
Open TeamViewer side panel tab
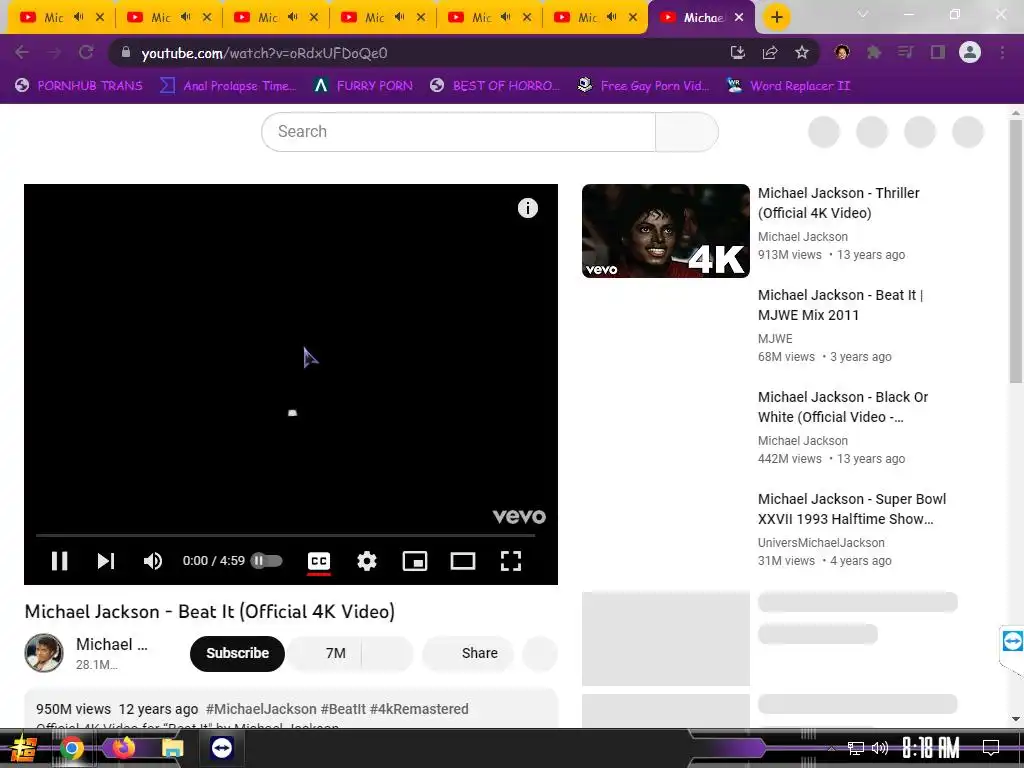tap(1012, 641)
